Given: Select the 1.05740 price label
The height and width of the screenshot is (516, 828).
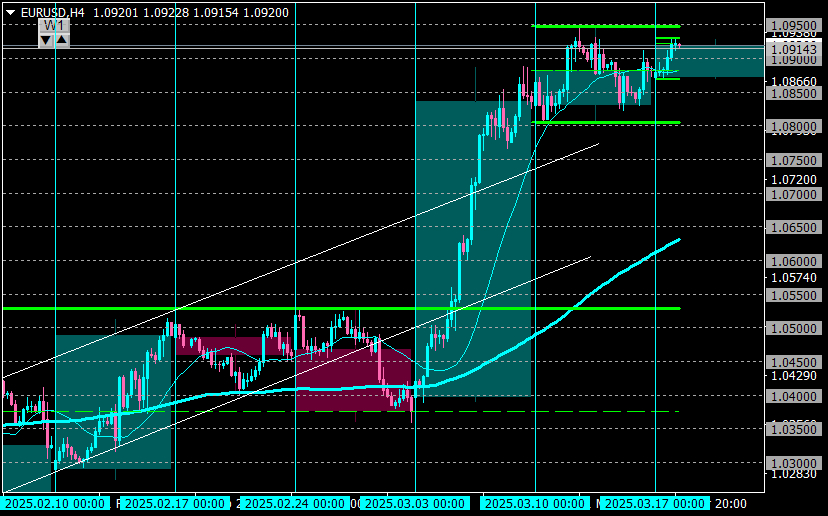Looking at the screenshot, I should point(794,277).
